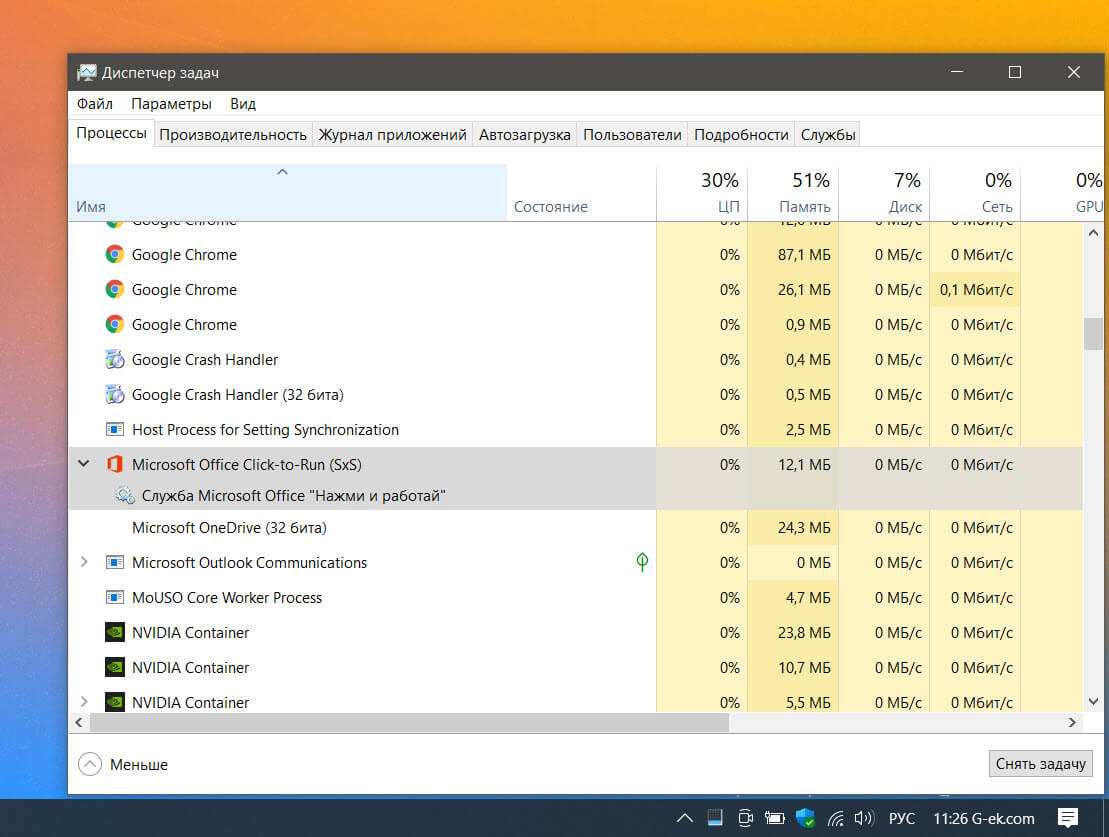
Task: Click the NVIDIA icon in the 10,7 МБ row
Action: pyautogui.click(x=115, y=667)
